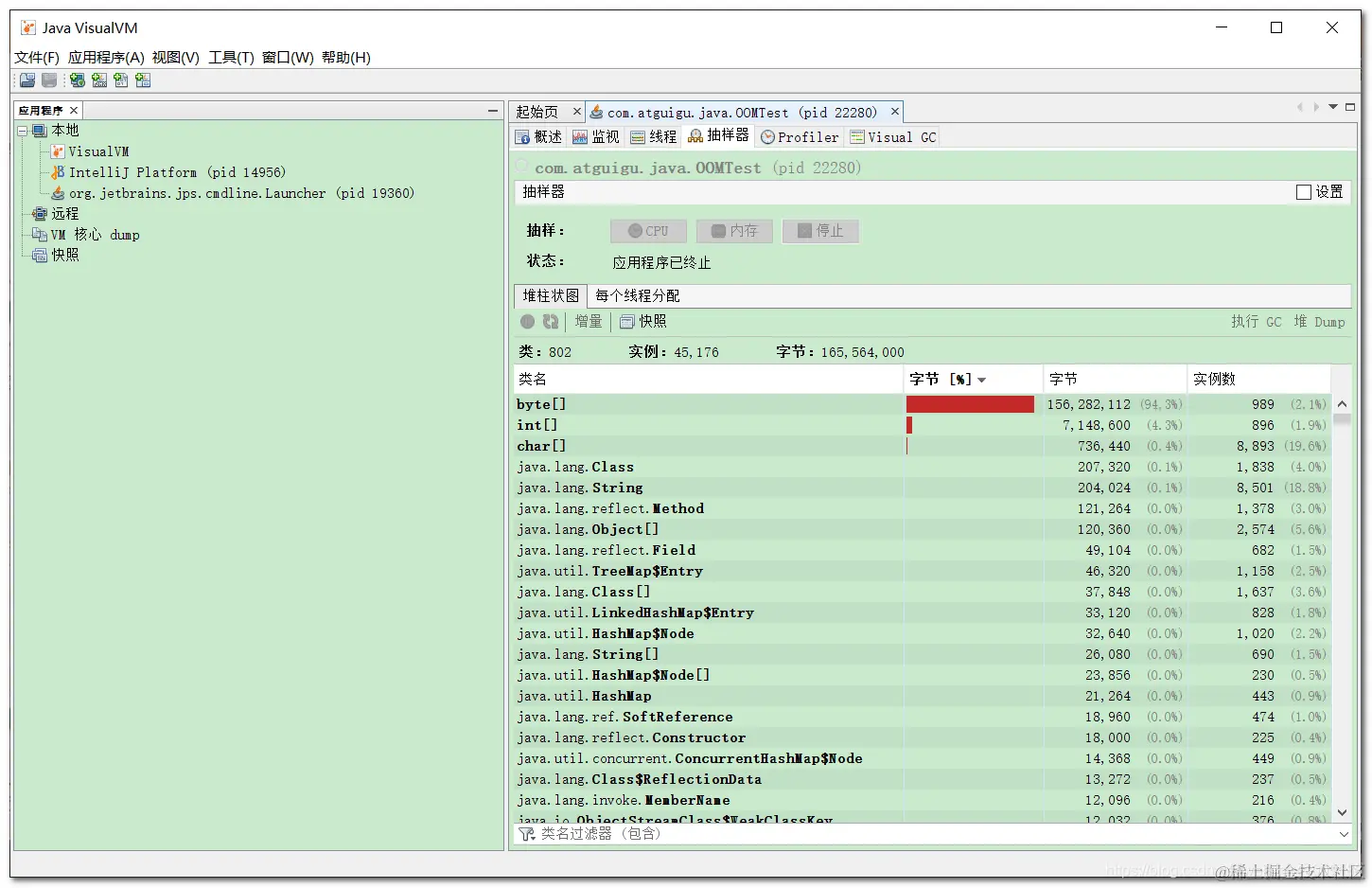Switch to the 每个线程分配 tab
1372x888 pixels.
pyautogui.click(x=638, y=296)
